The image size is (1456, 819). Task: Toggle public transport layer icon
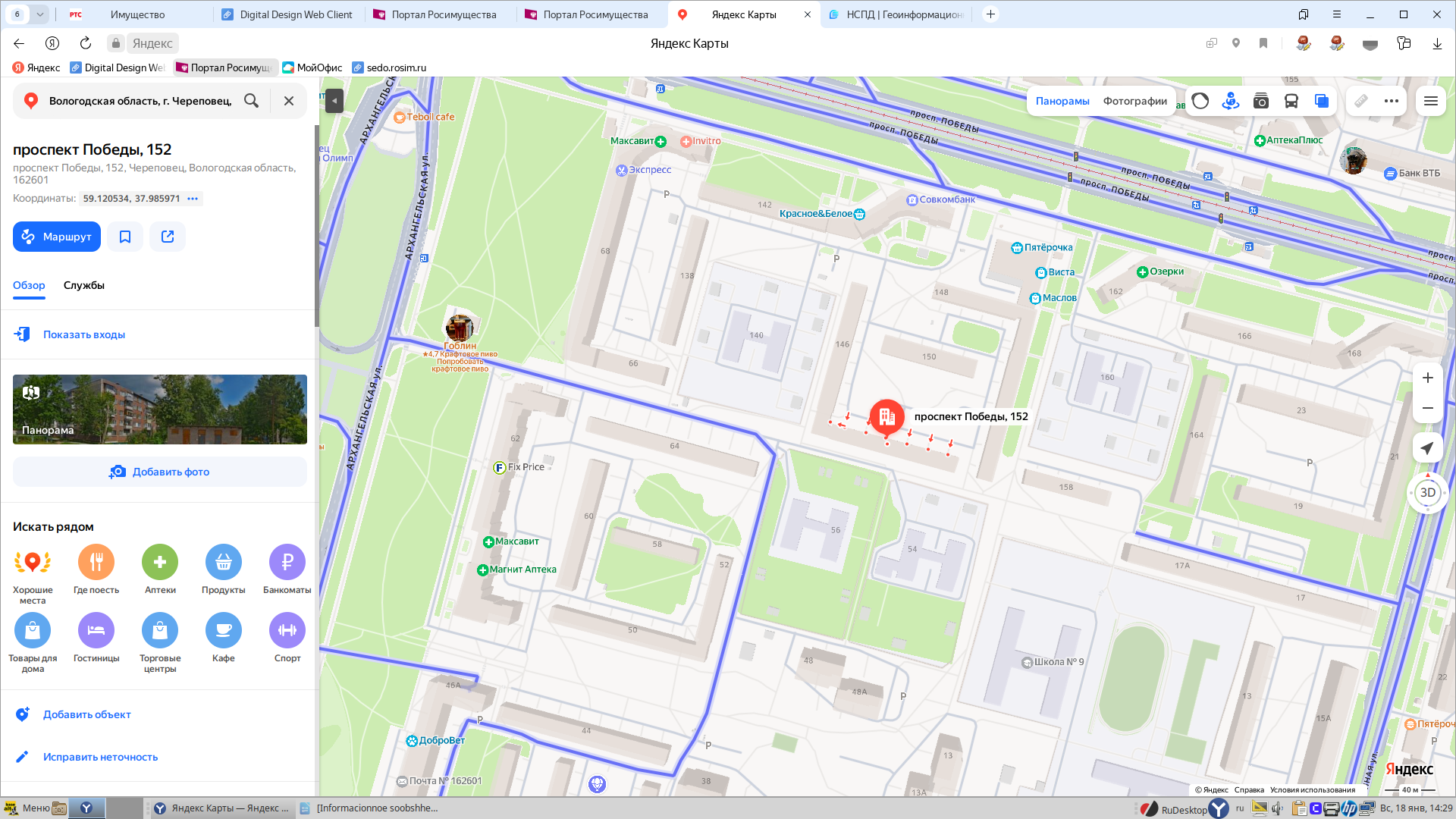click(1291, 101)
